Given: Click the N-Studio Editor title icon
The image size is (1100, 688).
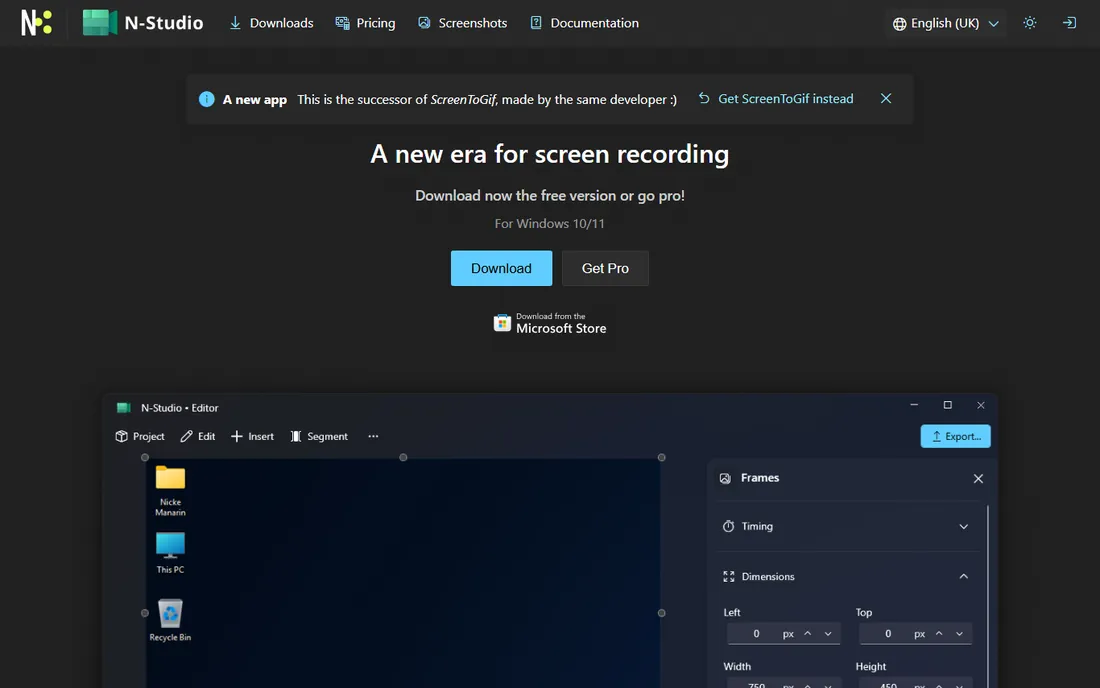Looking at the screenshot, I should [123, 407].
